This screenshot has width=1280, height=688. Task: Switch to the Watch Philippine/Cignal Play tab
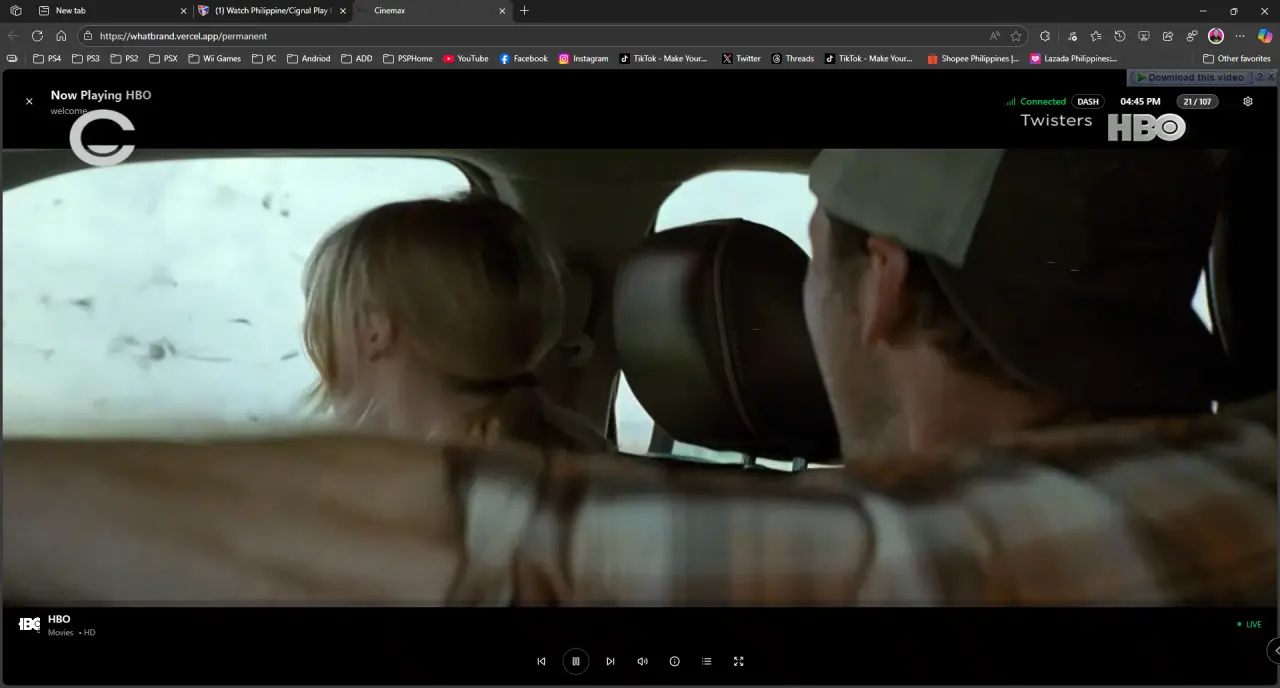point(272,11)
